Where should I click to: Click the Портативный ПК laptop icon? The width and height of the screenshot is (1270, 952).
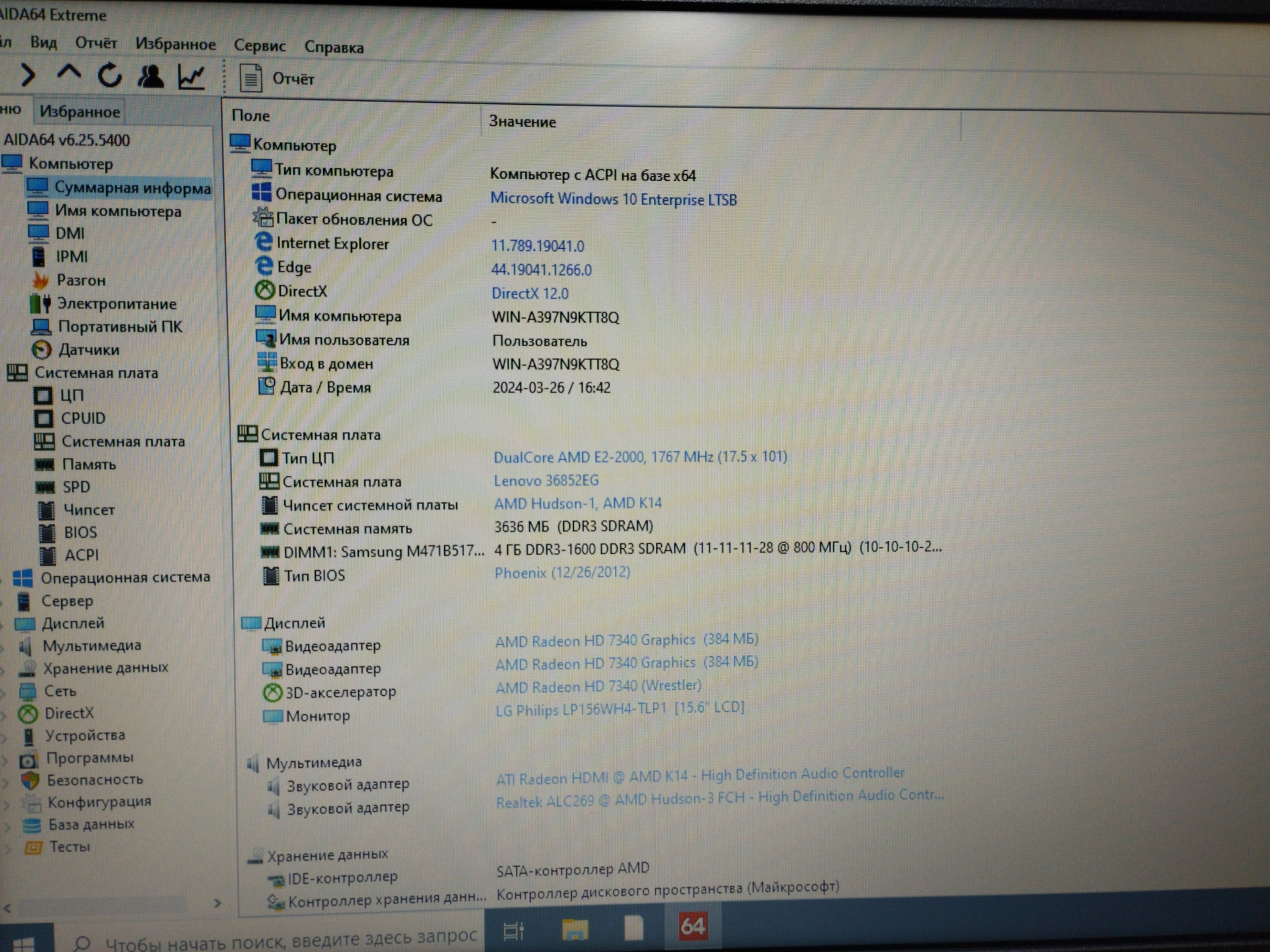[x=41, y=327]
